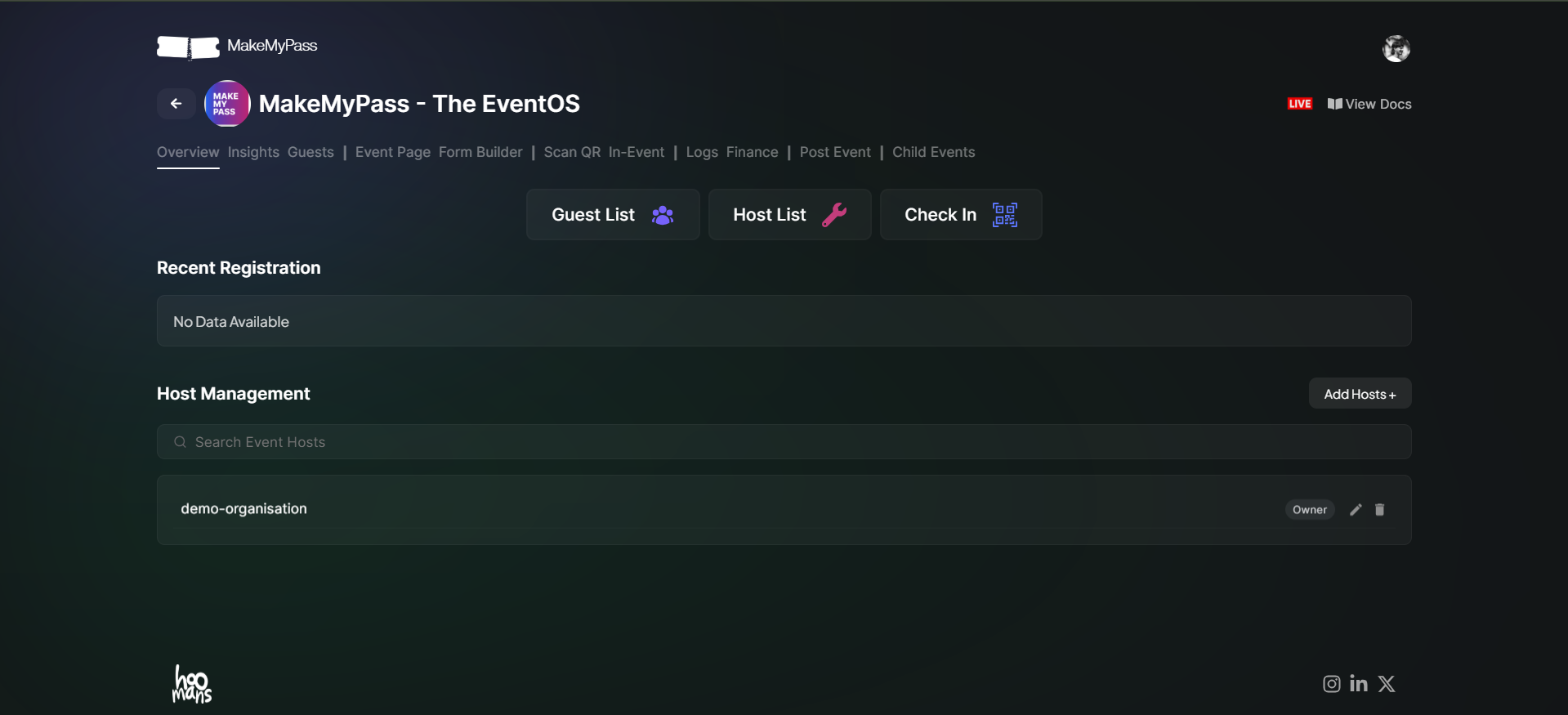Open the LinkedIn social link

tap(1358, 684)
